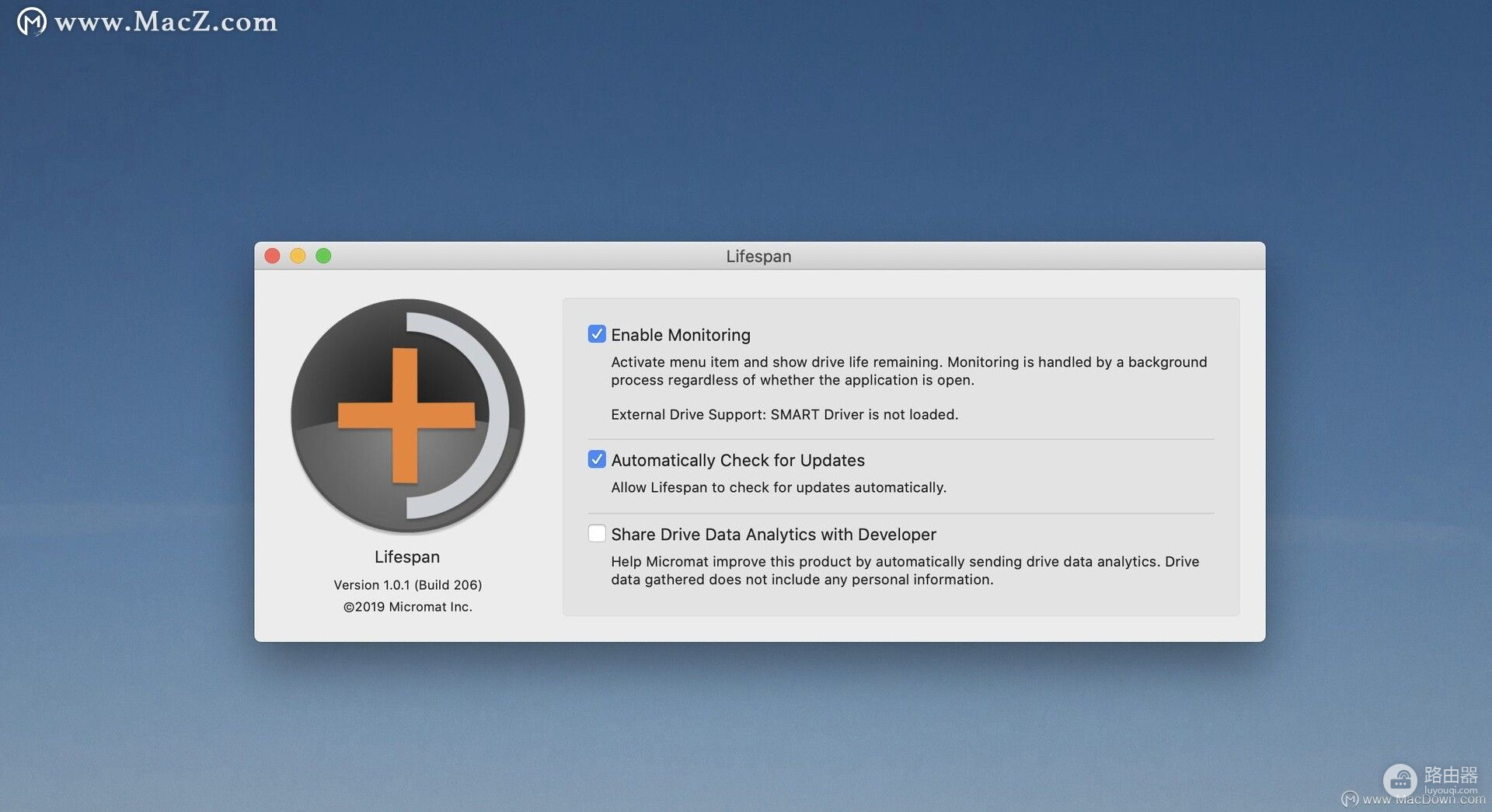Uncheck the Enable Monitoring checkbox
1492x812 pixels.
pos(597,334)
